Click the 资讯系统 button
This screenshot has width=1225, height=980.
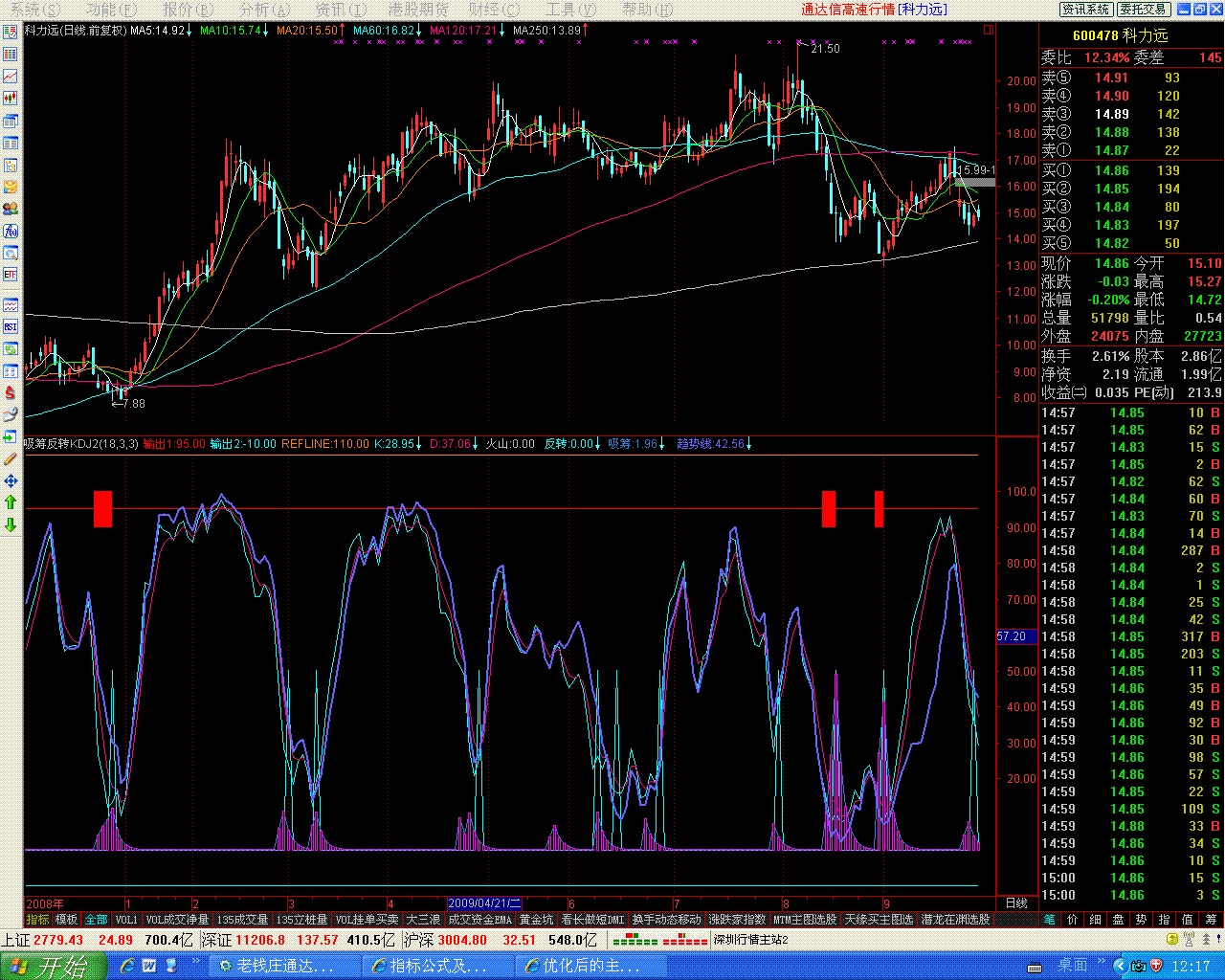coord(1086,10)
